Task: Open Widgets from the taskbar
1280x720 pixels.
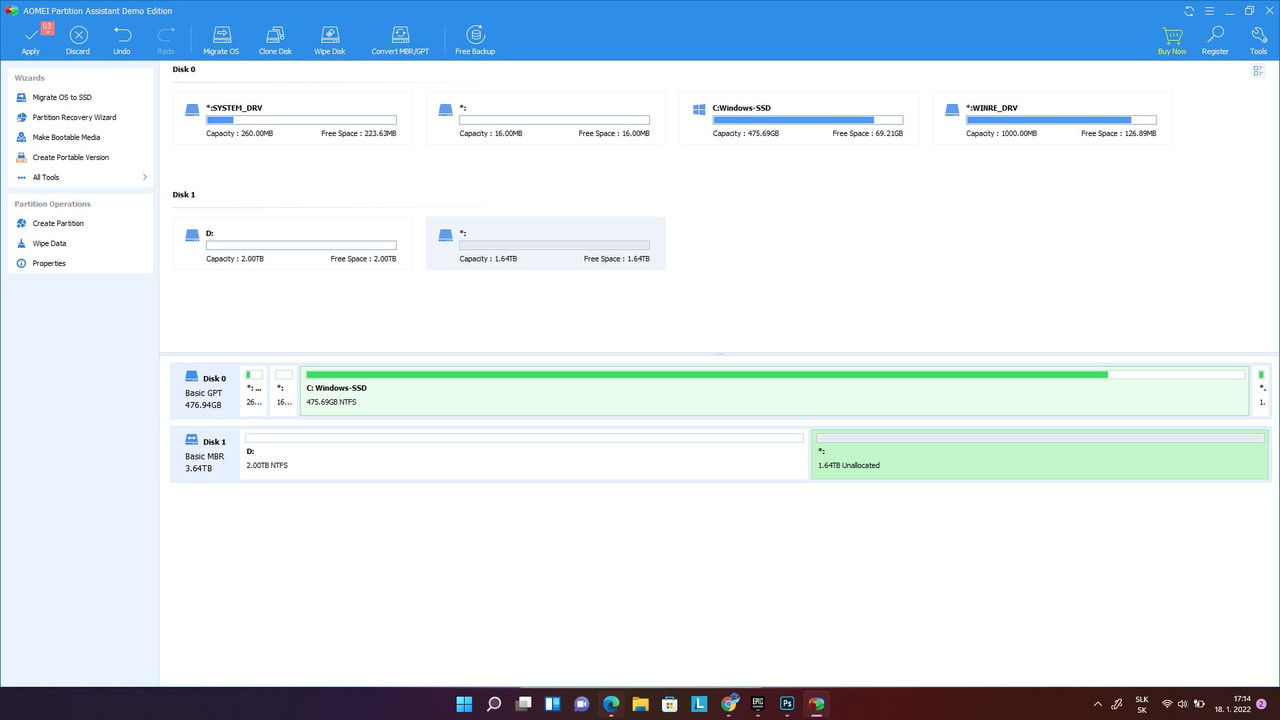Action: [552, 703]
